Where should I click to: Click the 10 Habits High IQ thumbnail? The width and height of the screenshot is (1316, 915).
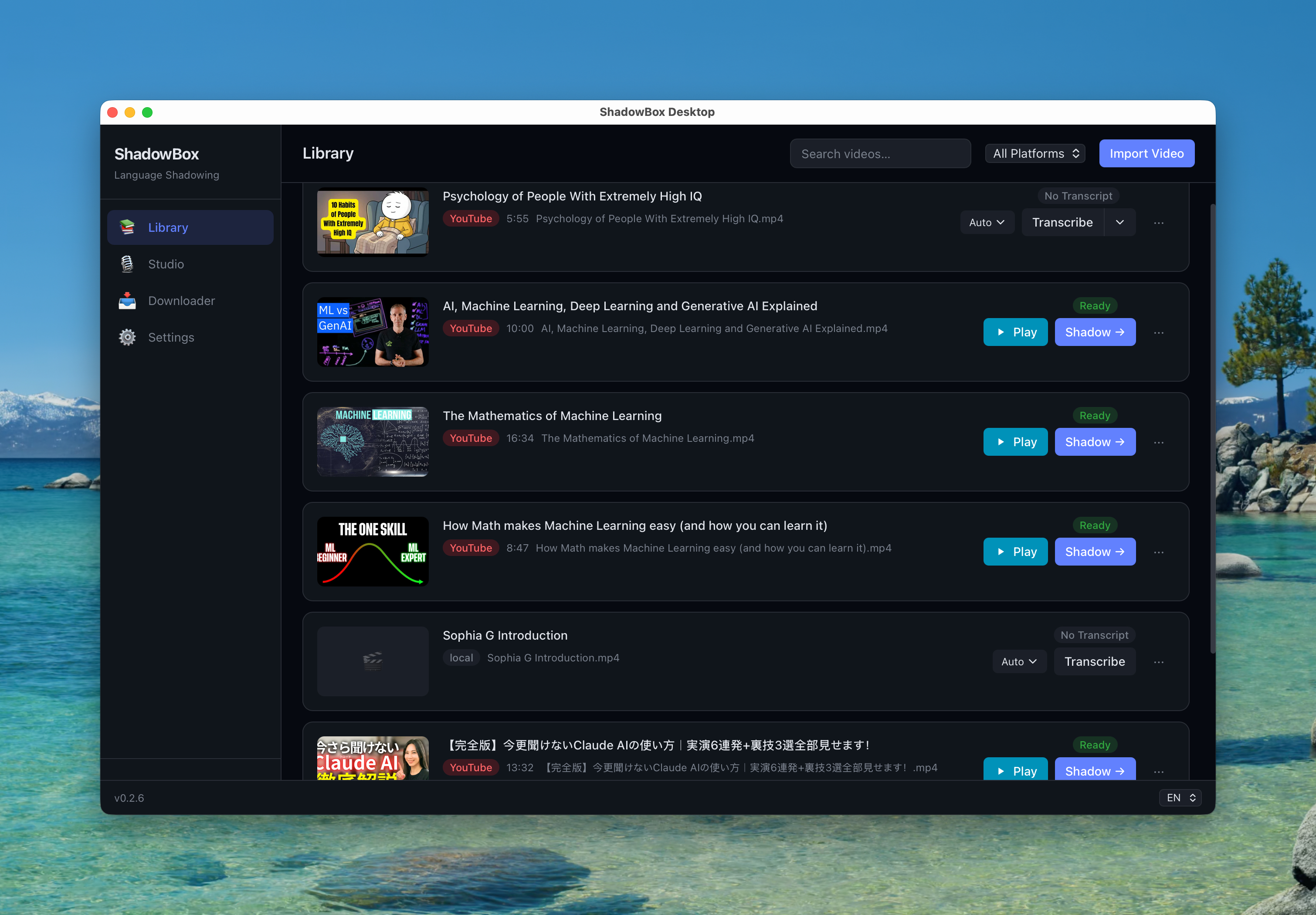373,222
